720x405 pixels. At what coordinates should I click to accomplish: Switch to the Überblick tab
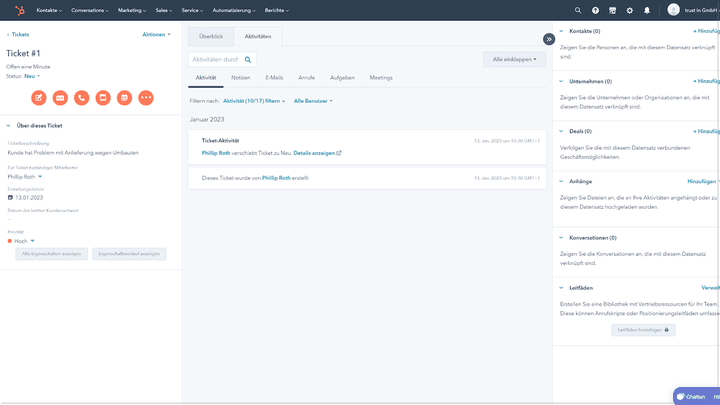point(211,36)
